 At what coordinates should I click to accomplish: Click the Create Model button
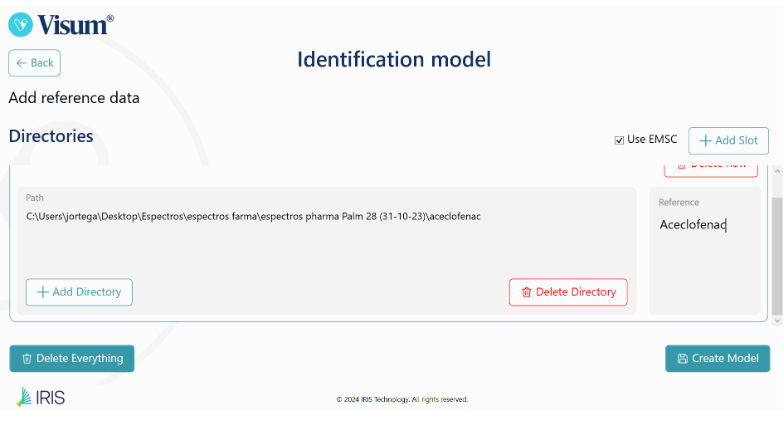click(718, 359)
